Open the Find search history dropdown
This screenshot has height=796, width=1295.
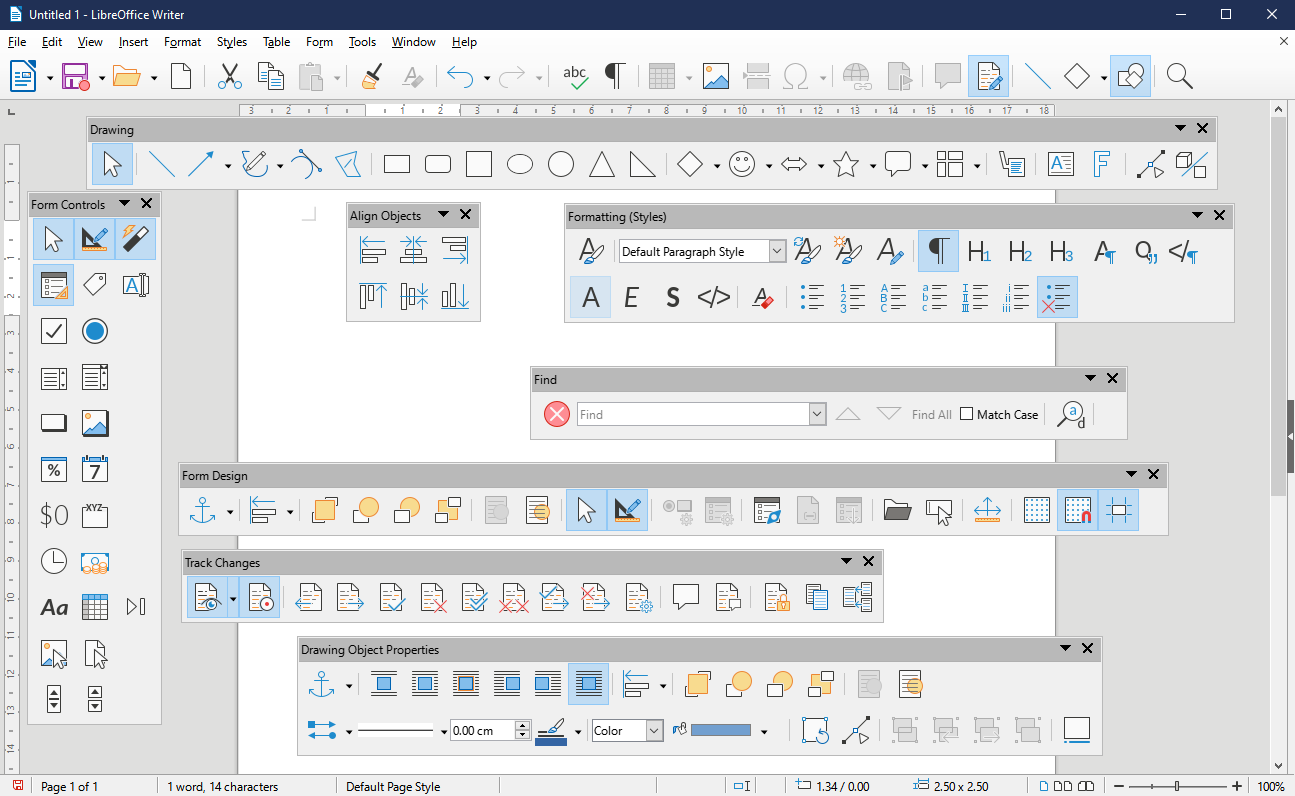[817, 413]
